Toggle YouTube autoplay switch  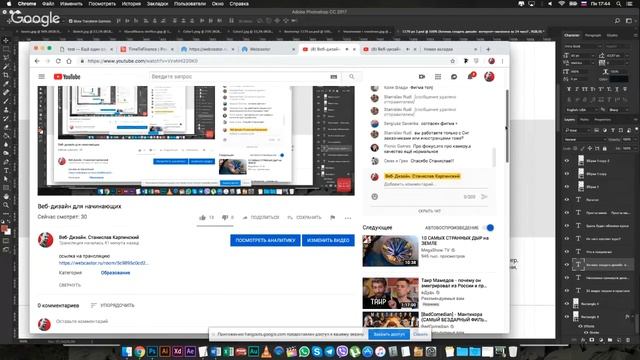[489, 228]
